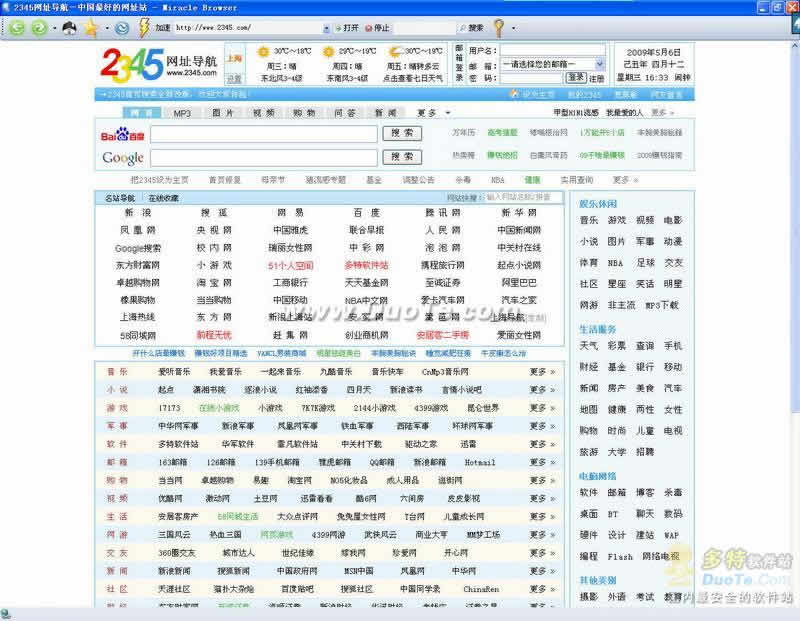This screenshot has height=621, width=800.
Task: Expand the address bar URL dropdown
Action: pyautogui.click(x=327, y=29)
